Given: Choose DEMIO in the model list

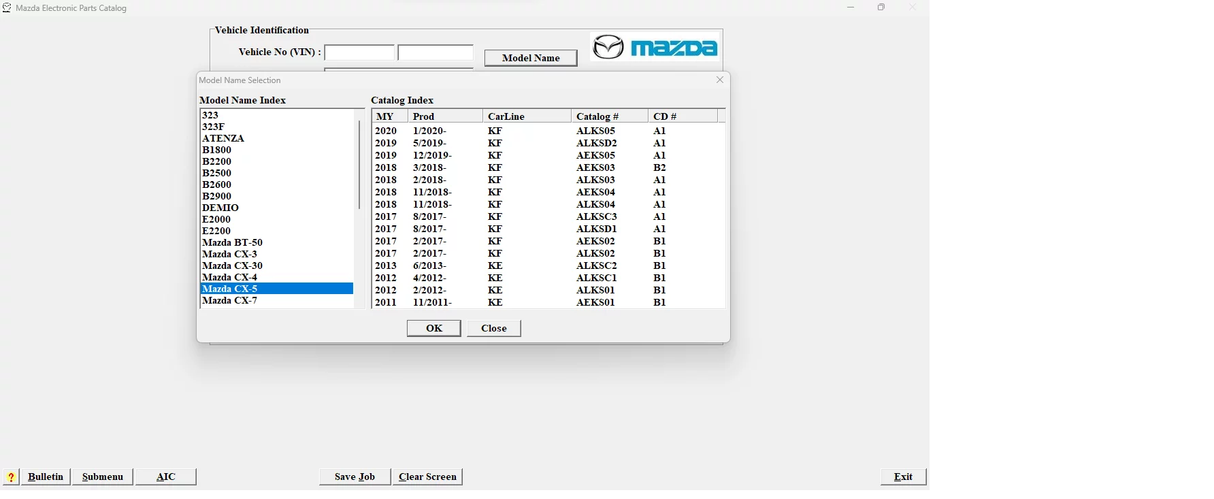Looking at the screenshot, I should tap(220, 208).
